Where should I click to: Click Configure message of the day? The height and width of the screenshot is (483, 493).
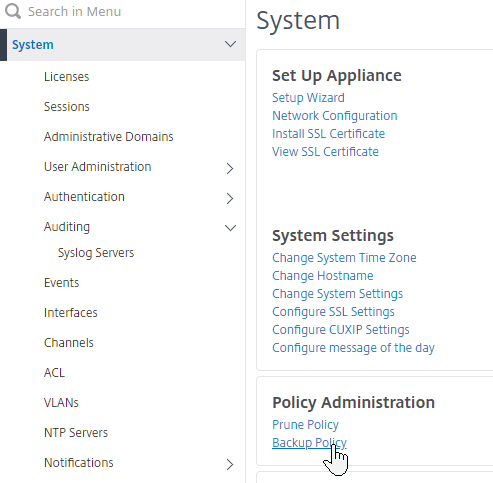(x=353, y=348)
